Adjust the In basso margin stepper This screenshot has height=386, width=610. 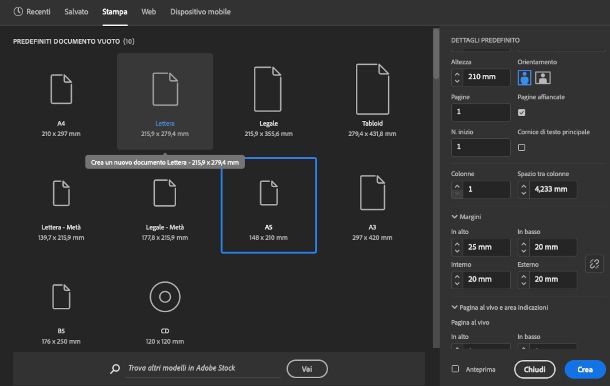[x=524, y=247]
